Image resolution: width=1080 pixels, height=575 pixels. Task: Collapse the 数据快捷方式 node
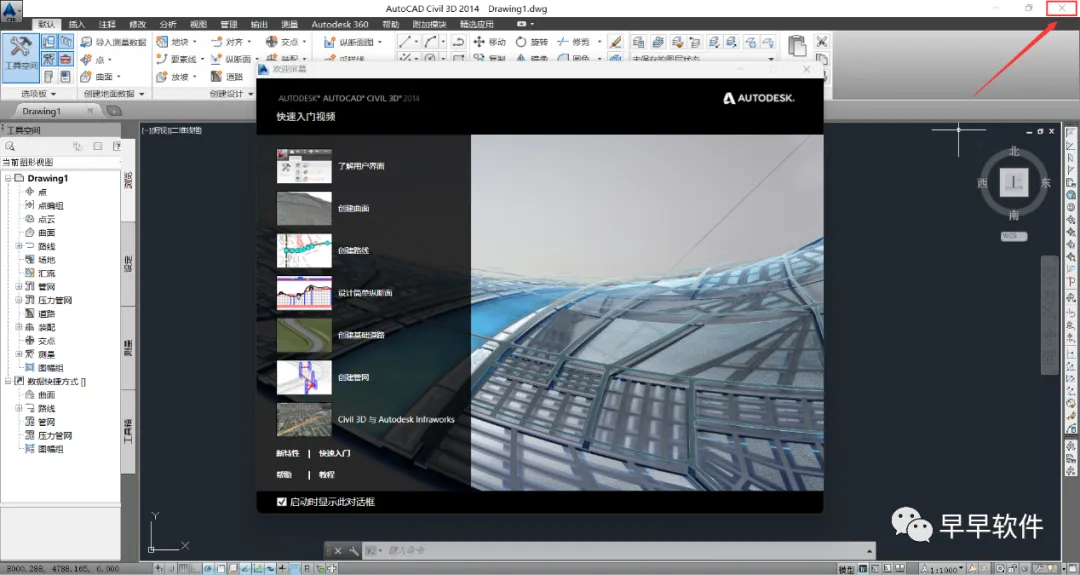point(8,381)
